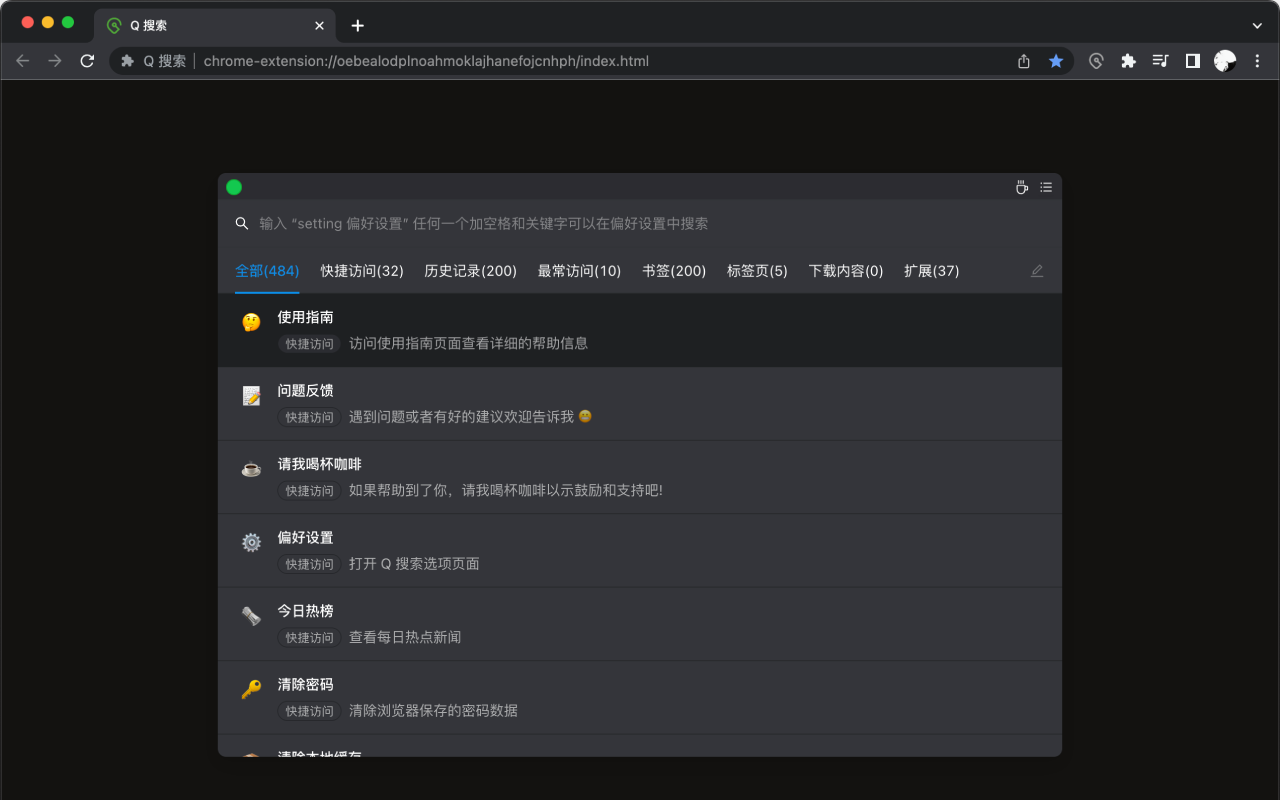This screenshot has width=1280, height=800.
Task: Click description 如果帮助到了你，请我喝杯咖啡以示鼓励和支持吧!
Action: (506, 490)
